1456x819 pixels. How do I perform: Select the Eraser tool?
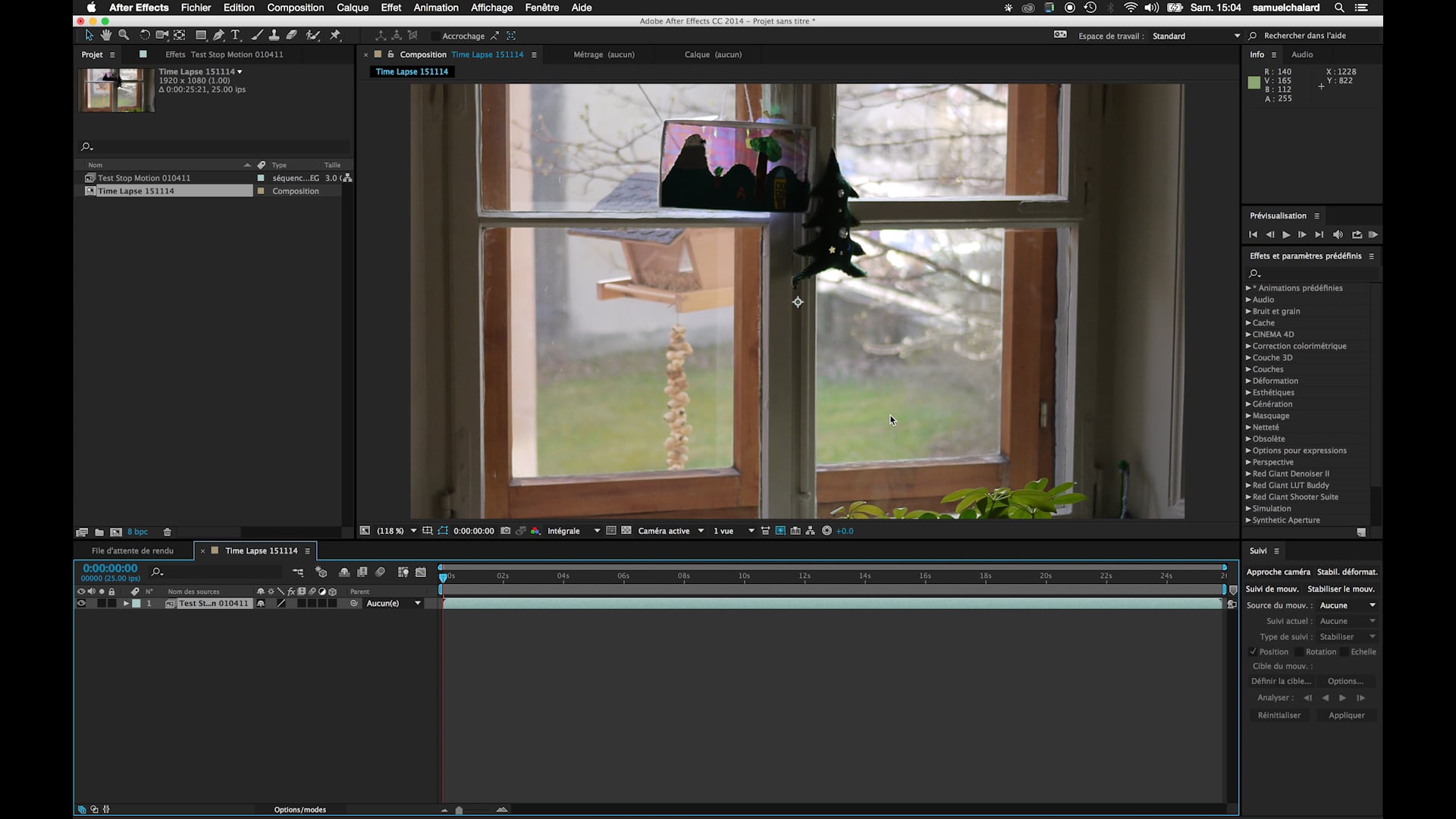point(291,36)
